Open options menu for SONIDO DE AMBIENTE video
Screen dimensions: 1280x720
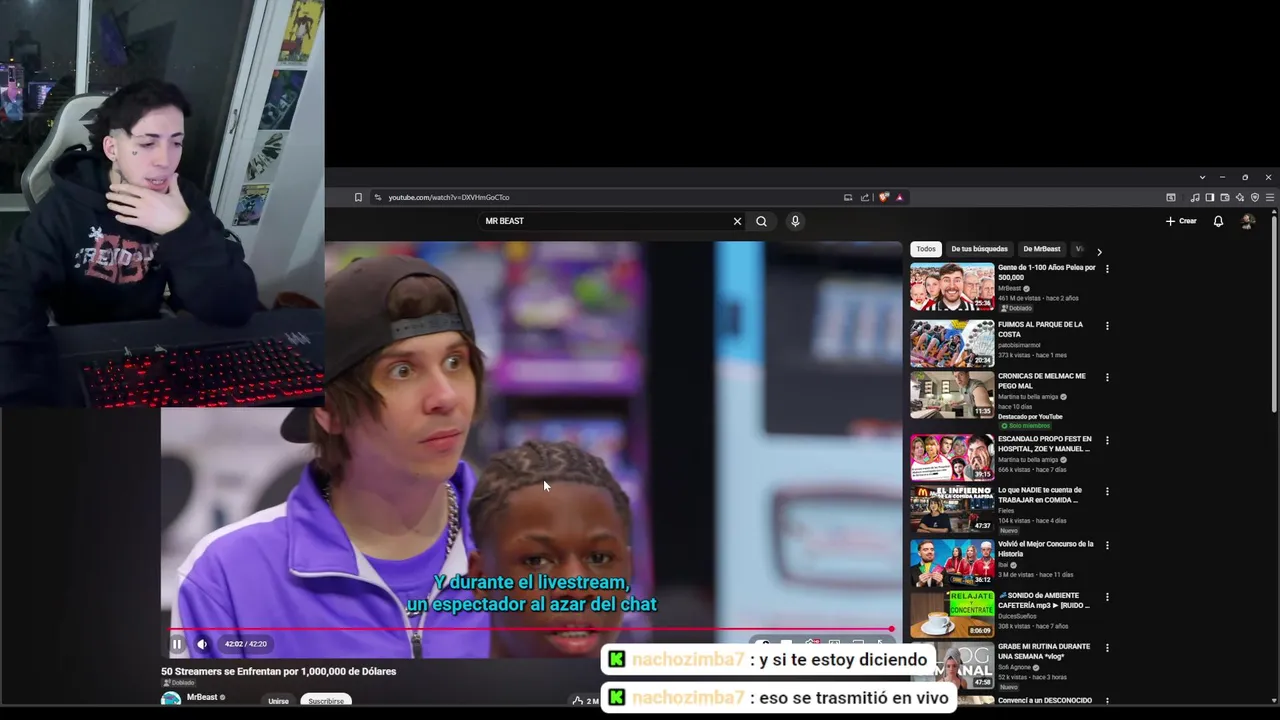1107,597
